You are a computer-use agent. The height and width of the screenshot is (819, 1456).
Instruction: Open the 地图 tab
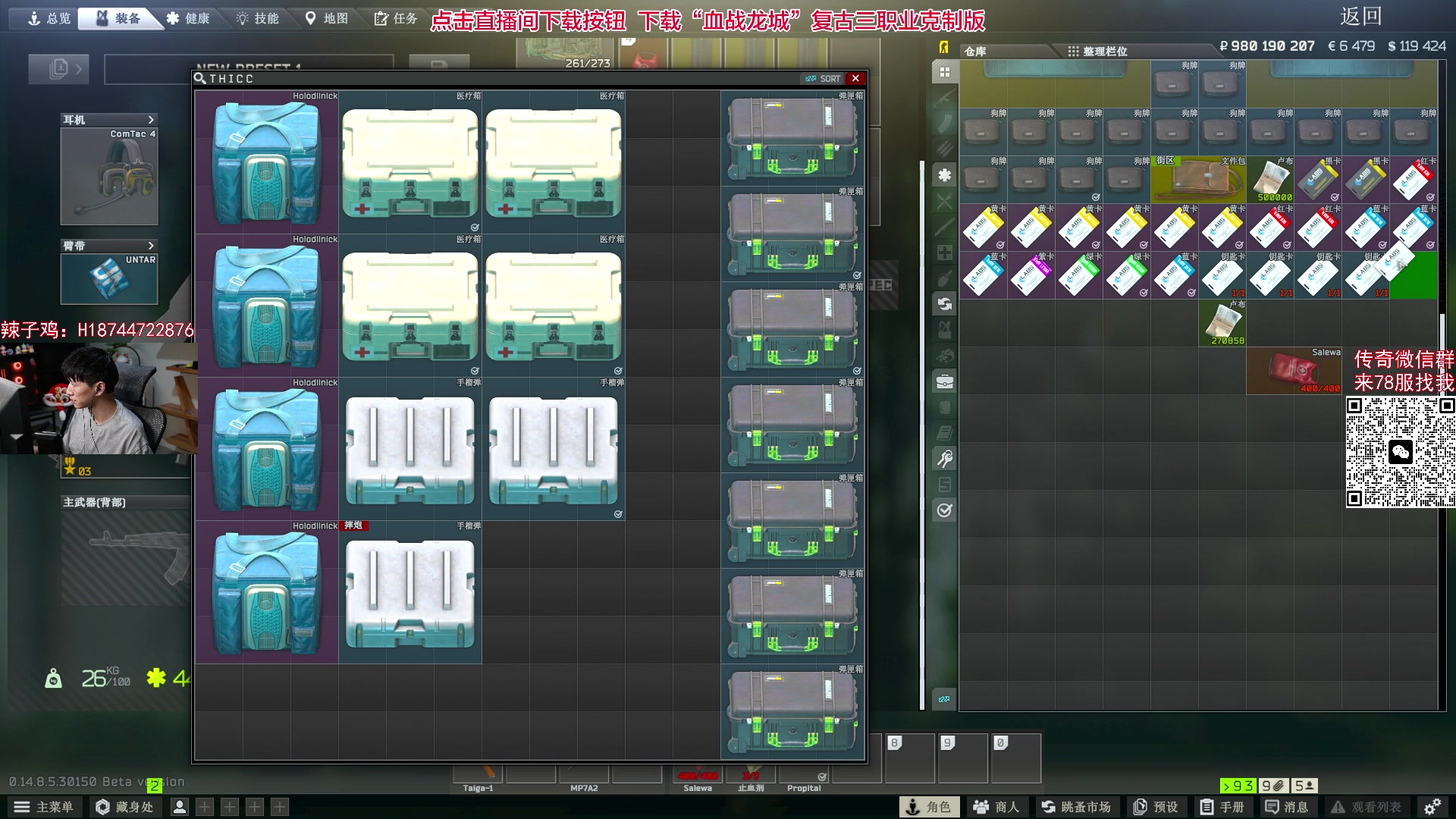pos(327,18)
